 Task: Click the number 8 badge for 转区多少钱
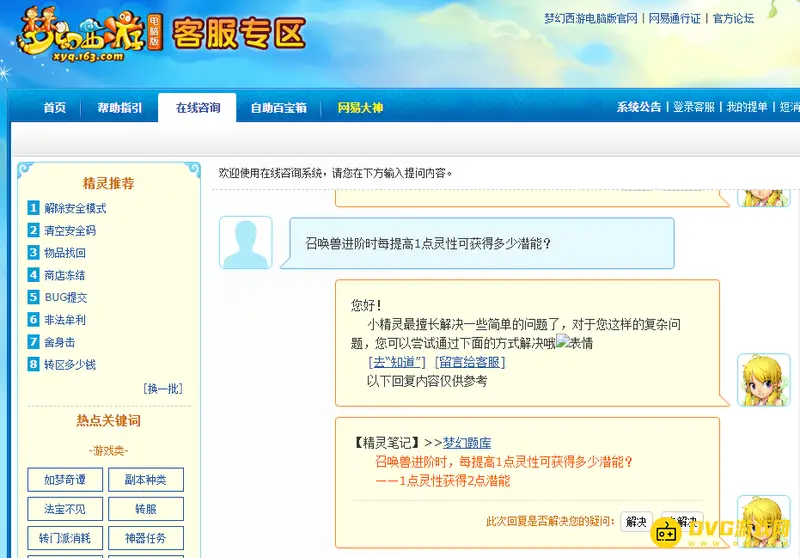click(x=33, y=364)
